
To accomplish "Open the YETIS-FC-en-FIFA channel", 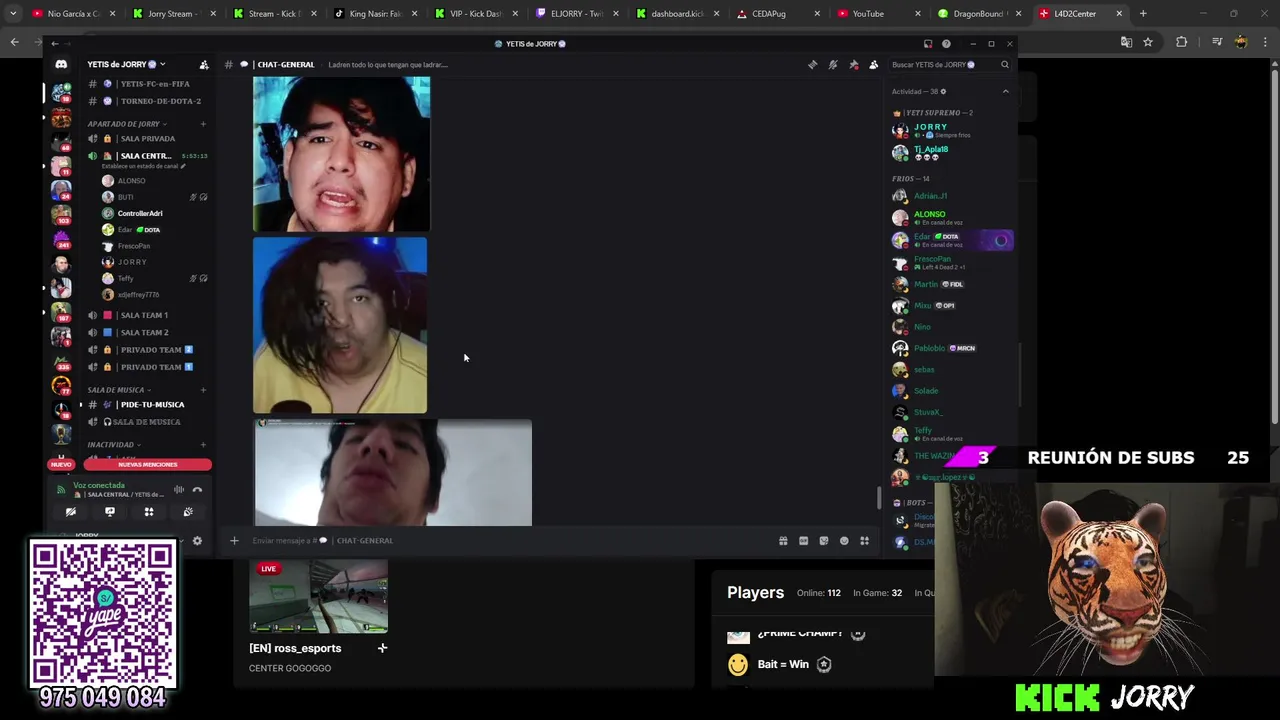I will point(148,84).
